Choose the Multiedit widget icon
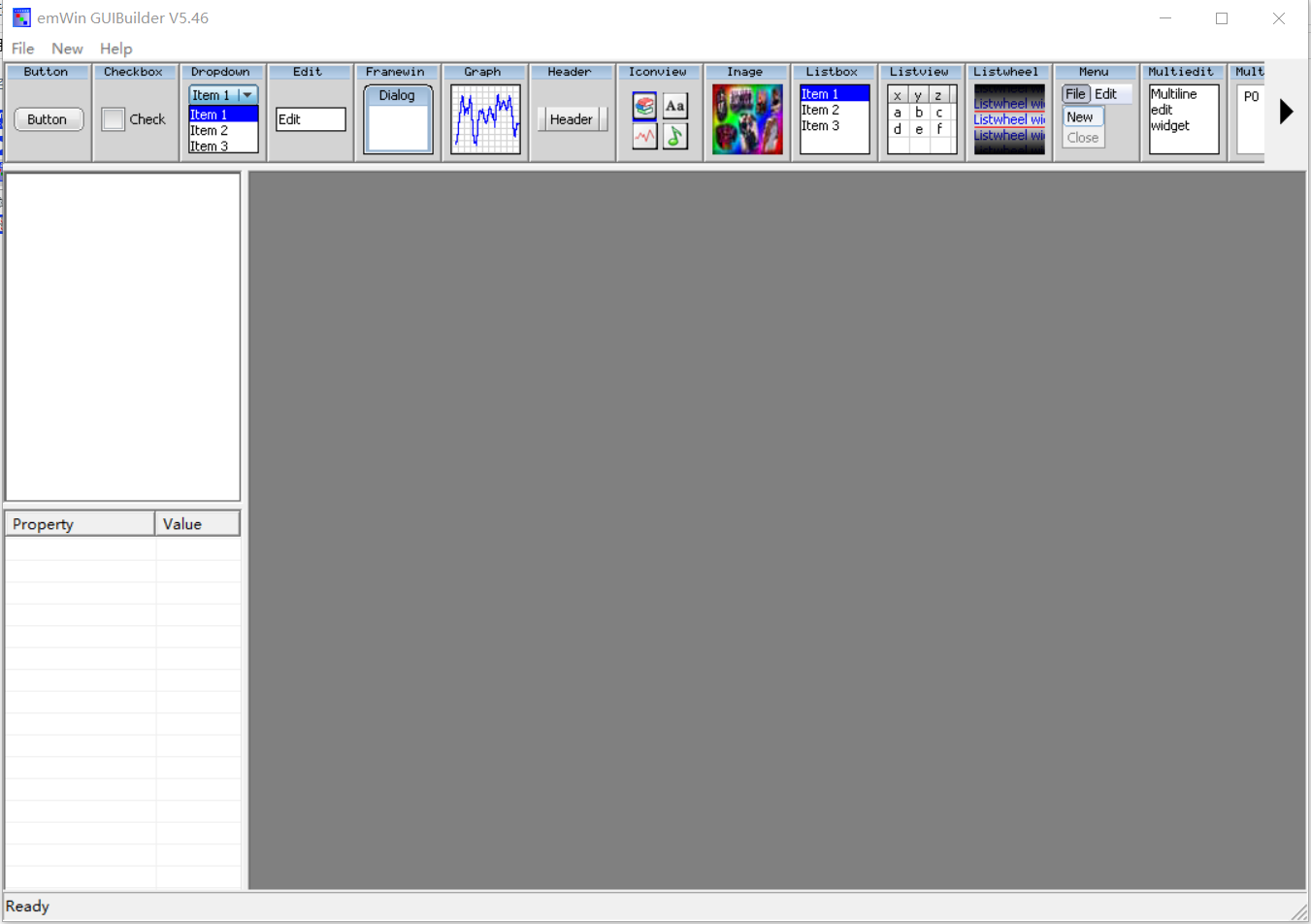Viewport: 1311px width, 924px height. 1184,119
